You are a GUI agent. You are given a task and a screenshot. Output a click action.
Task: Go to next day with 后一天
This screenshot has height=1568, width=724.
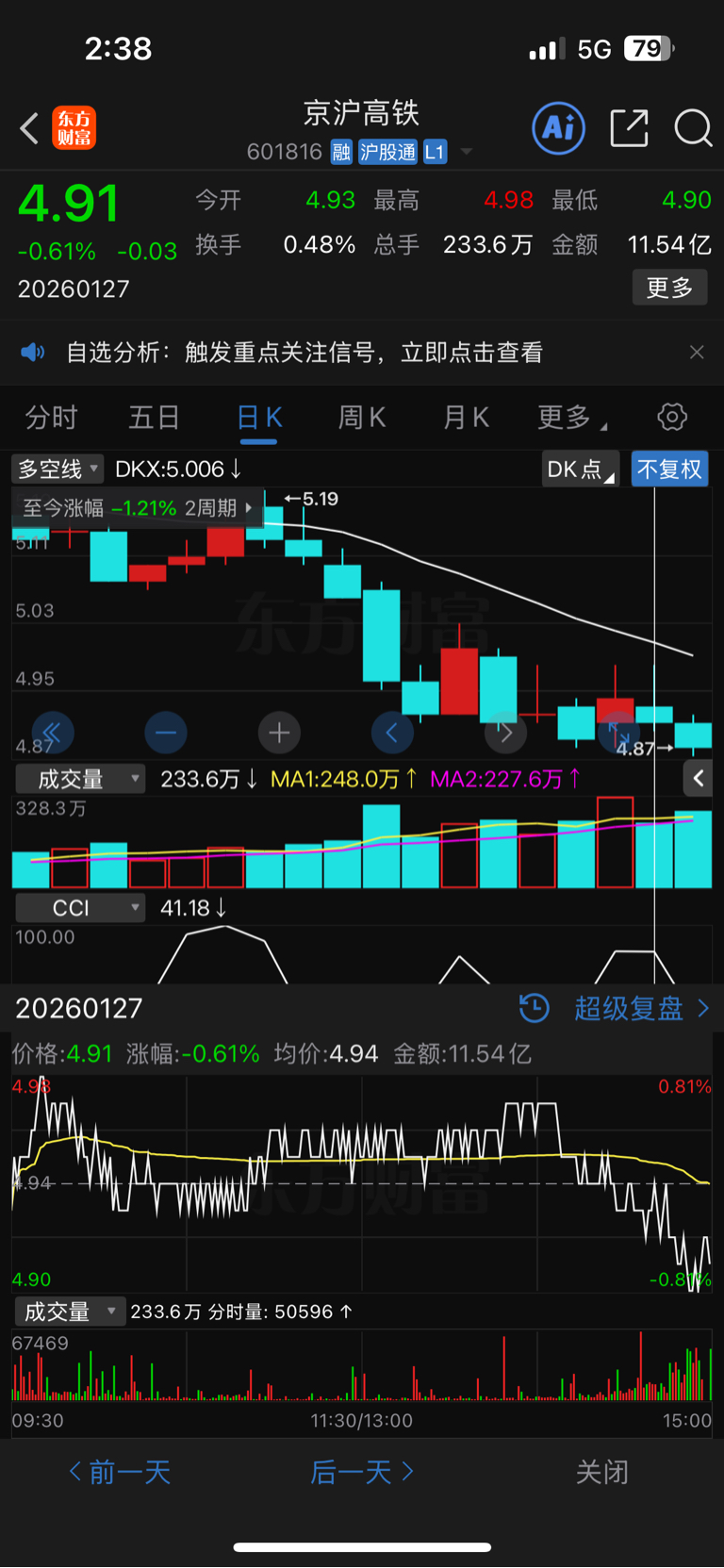coord(362,1472)
